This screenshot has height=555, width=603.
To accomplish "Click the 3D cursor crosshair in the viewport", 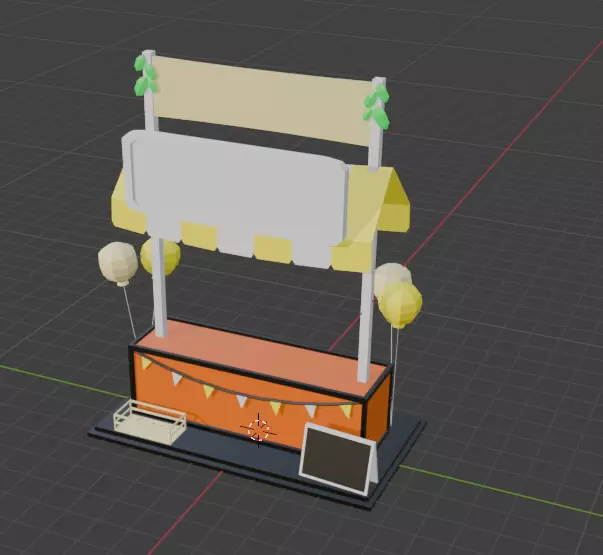I will tap(258, 430).
